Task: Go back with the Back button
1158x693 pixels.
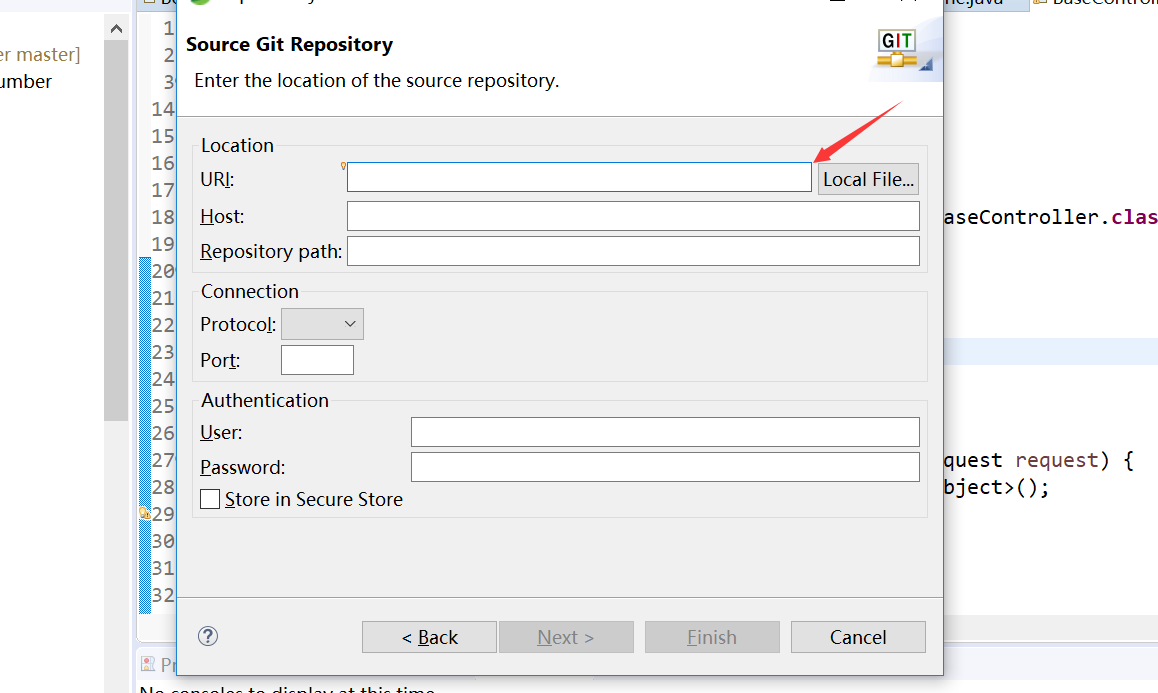Action: tap(429, 637)
